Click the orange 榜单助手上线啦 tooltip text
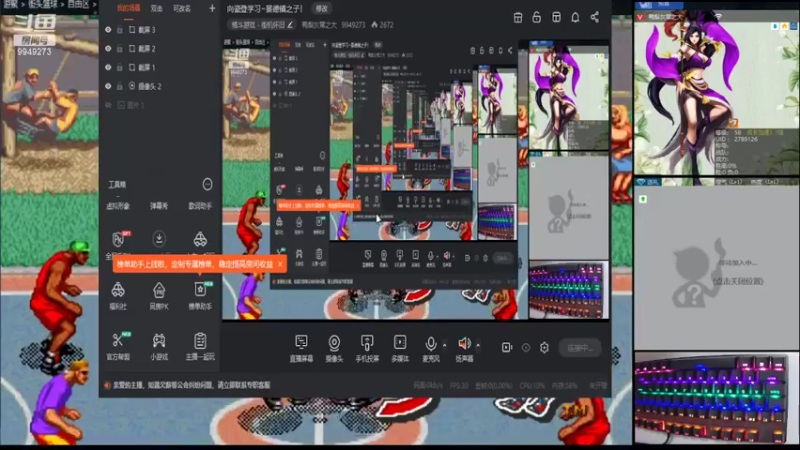This screenshot has width=800, height=450. coord(195,264)
